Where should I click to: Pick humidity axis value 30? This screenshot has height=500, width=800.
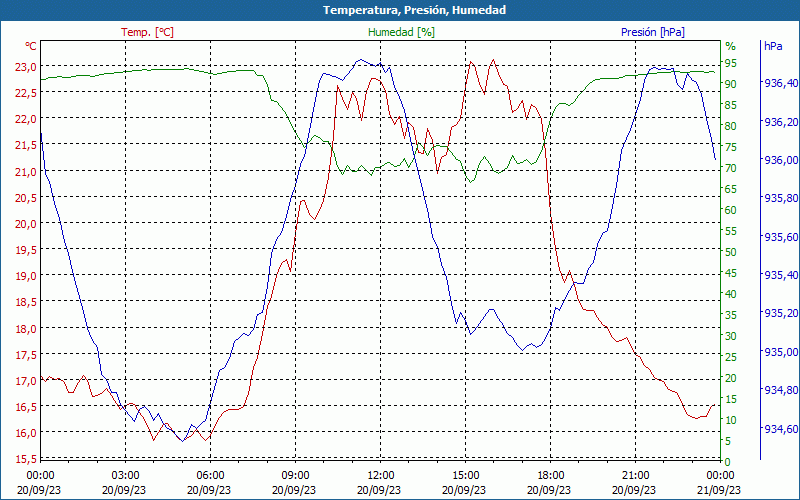(x=731, y=336)
